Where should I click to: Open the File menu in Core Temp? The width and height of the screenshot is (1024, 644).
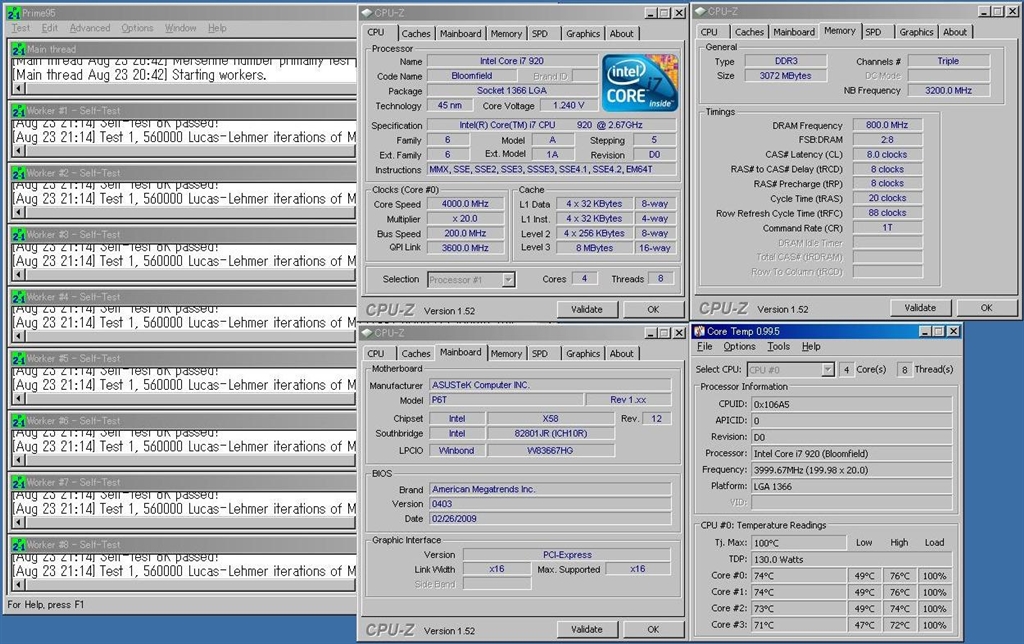tap(705, 347)
